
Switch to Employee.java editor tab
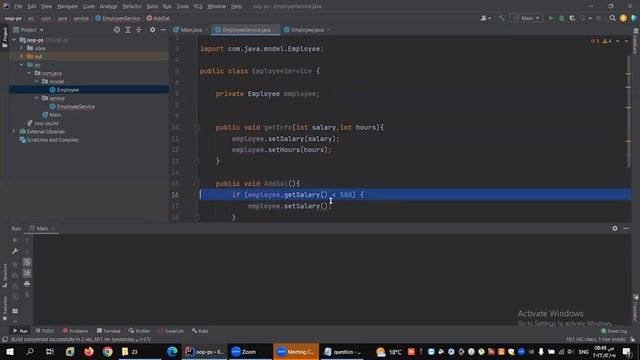[307, 30]
